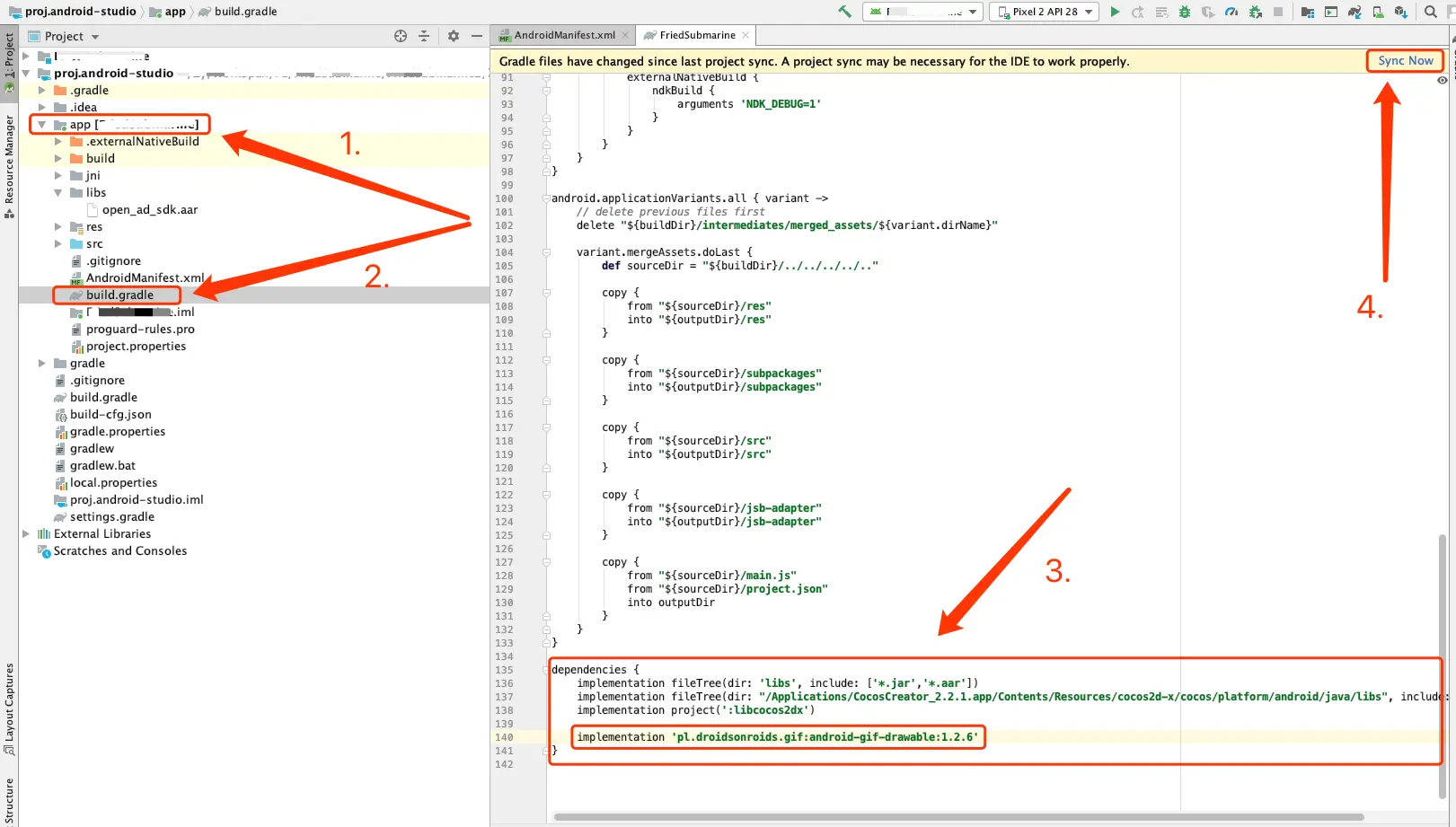1456x827 pixels.
Task: Select settings.gradle in the project tree
Action: click(112, 517)
